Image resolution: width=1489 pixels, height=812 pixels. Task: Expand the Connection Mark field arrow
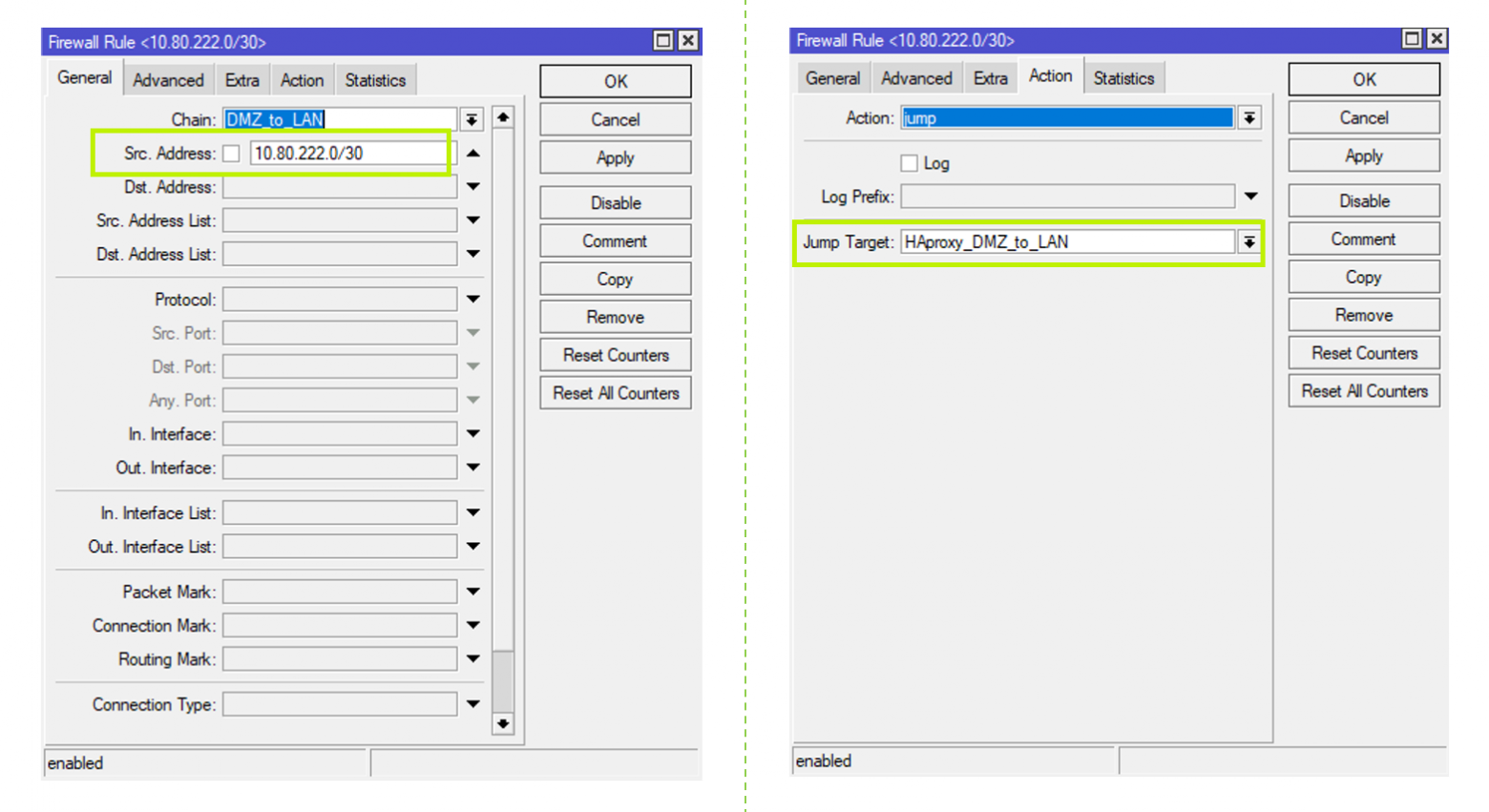[x=472, y=626]
